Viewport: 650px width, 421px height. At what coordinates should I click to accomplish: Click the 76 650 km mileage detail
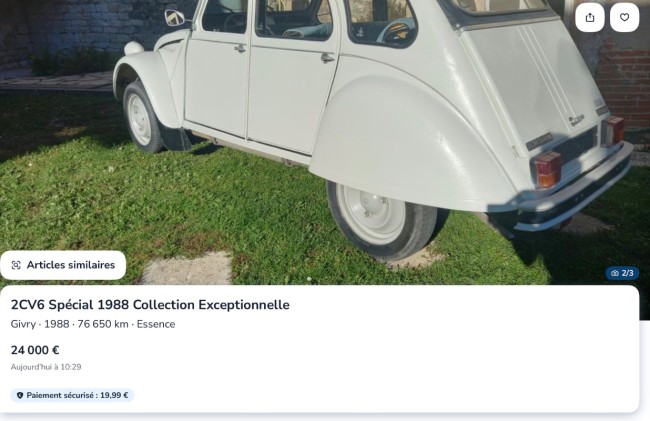103,324
